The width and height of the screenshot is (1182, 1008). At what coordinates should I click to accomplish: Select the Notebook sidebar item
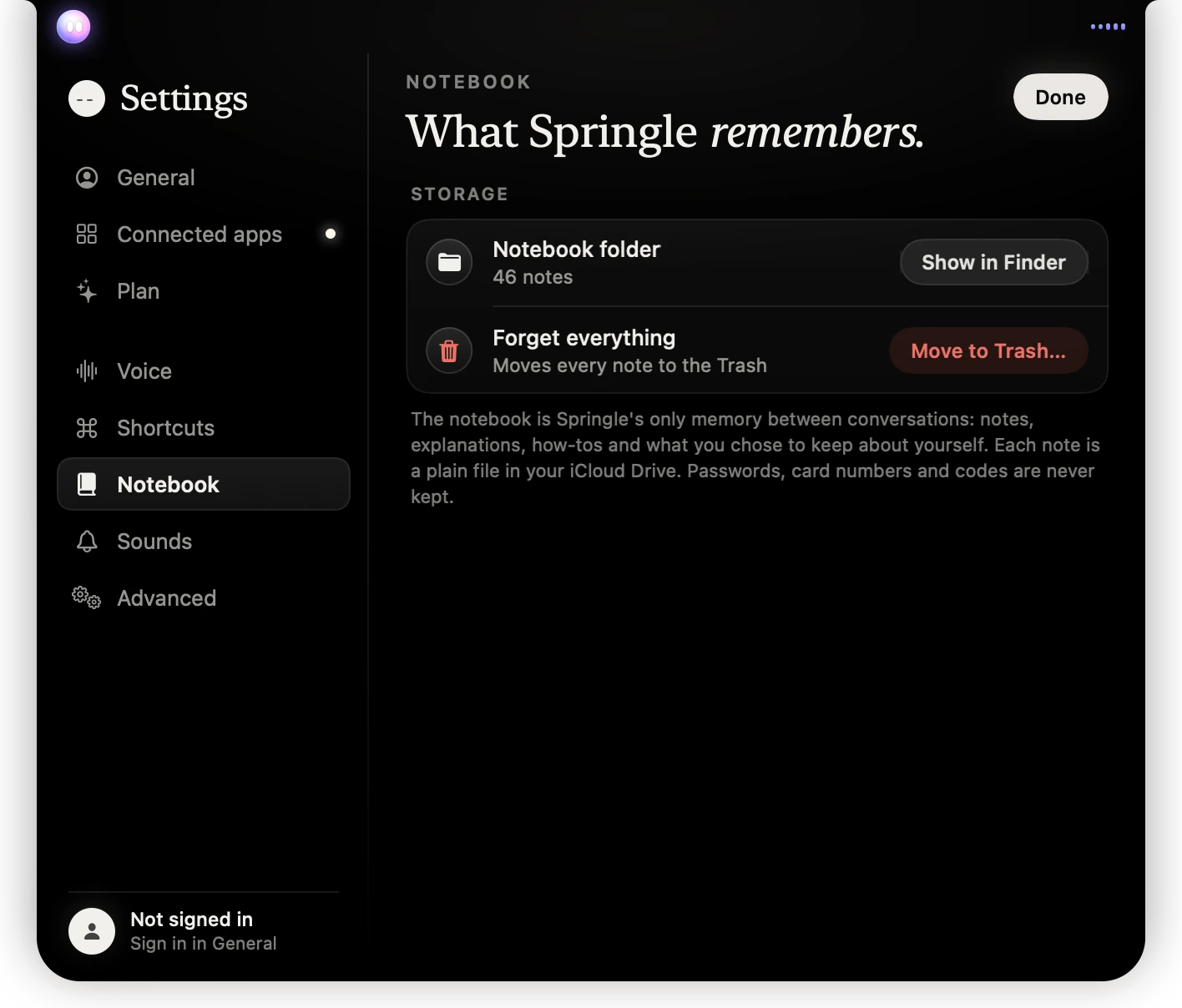coord(204,484)
